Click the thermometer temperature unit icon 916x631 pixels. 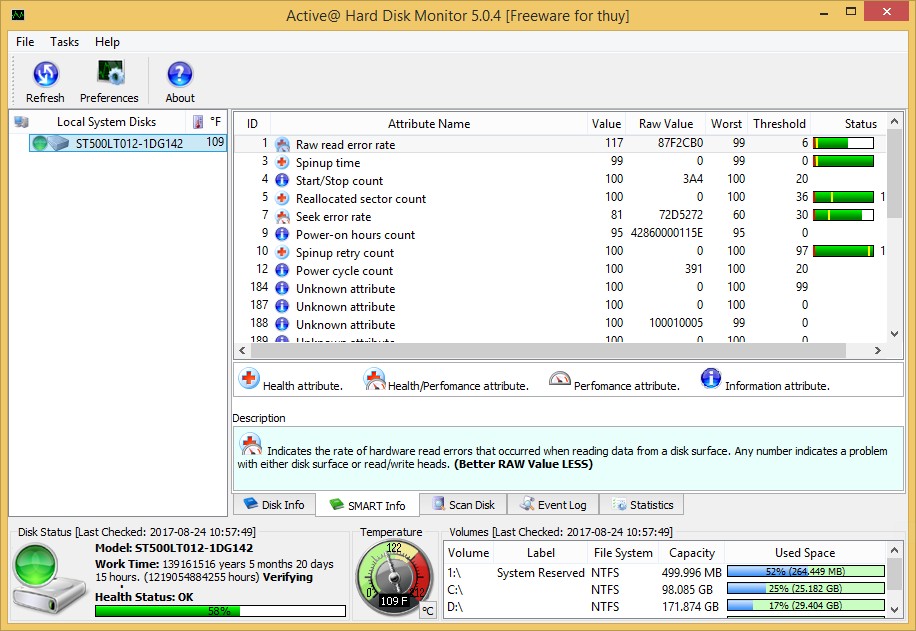pos(198,121)
